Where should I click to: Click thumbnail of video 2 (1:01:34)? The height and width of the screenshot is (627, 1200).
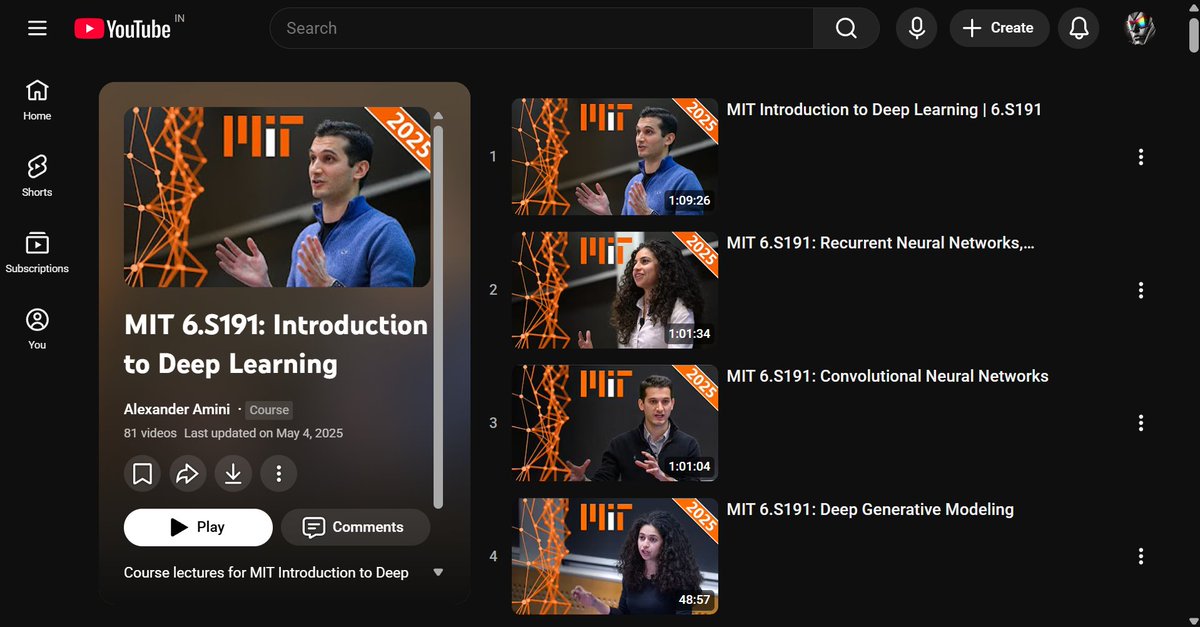click(615, 290)
